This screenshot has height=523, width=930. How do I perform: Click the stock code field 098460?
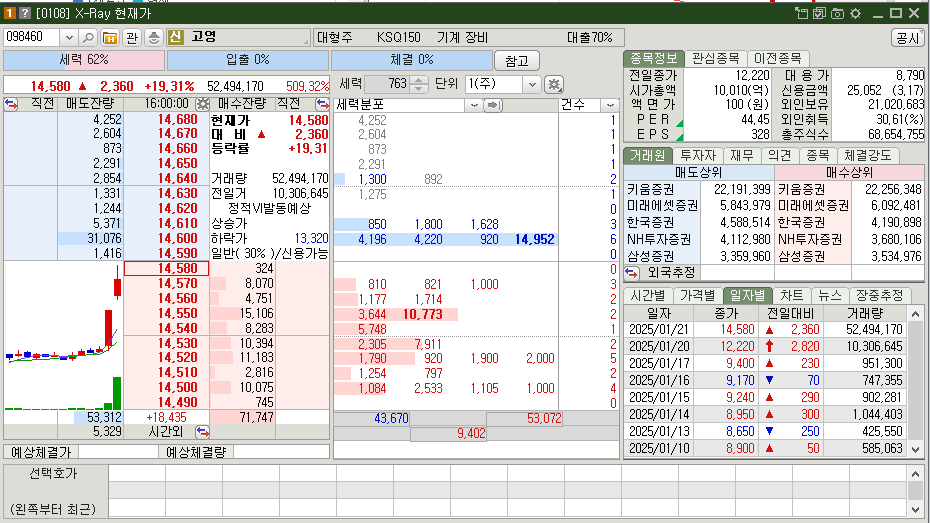(31, 37)
